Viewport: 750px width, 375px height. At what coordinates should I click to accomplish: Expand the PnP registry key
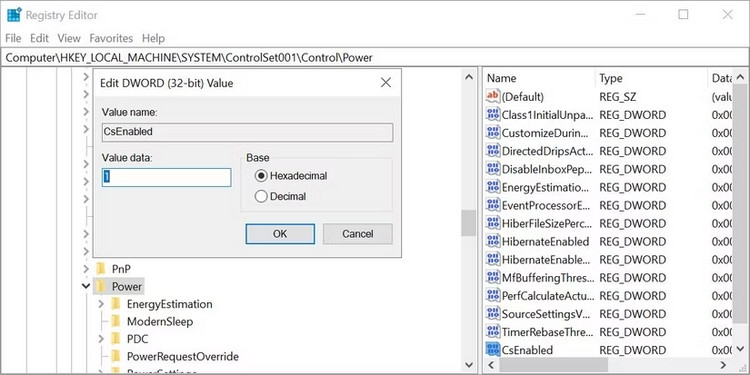click(x=86, y=269)
